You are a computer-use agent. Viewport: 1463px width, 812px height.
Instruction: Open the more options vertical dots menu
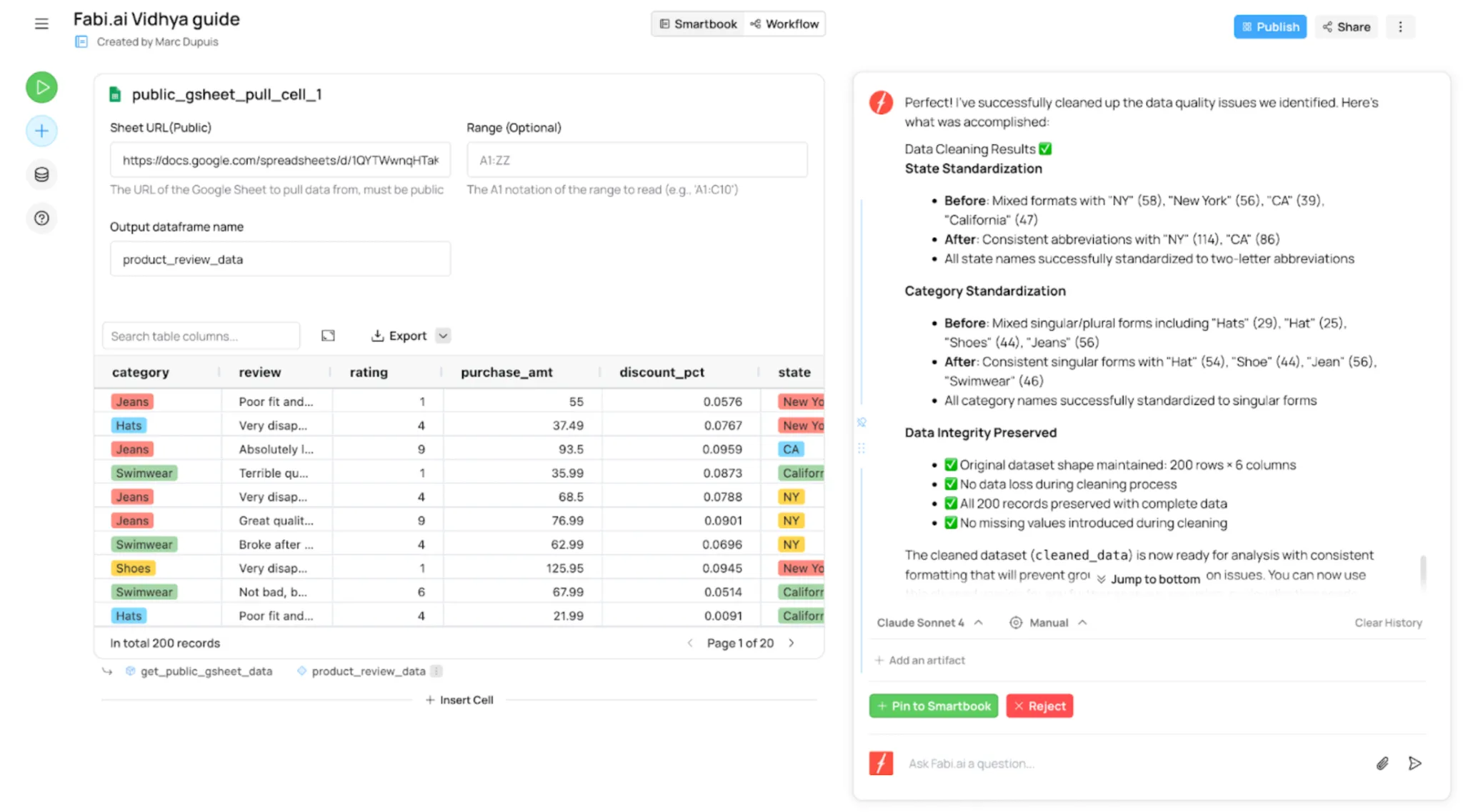[x=1400, y=26]
